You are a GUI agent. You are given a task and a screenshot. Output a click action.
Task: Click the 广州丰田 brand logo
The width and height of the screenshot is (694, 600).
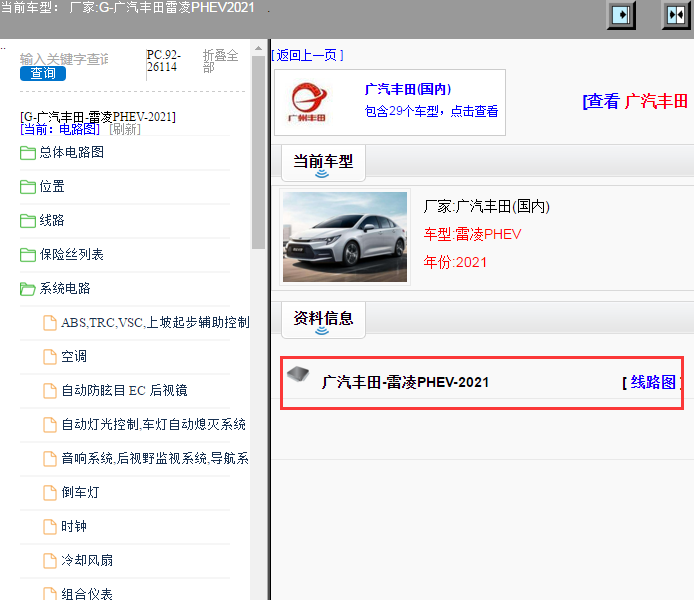[308, 102]
